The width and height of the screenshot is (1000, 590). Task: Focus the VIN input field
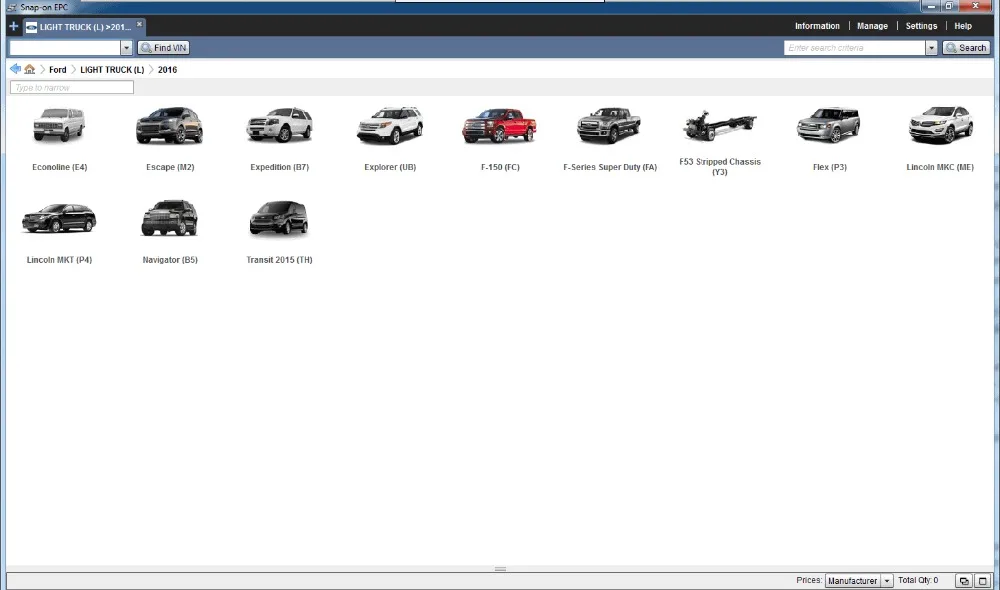pos(64,48)
